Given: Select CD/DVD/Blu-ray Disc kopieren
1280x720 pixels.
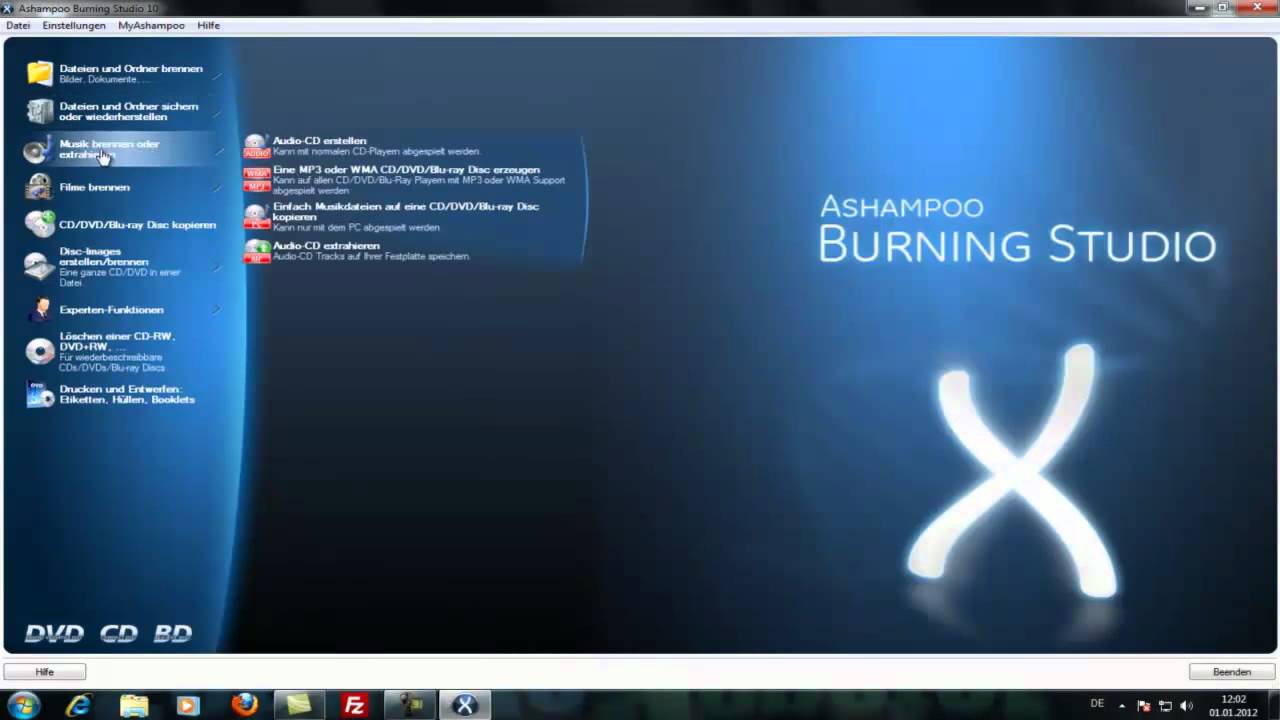Looking at the screenshot, I should point(122,225).
